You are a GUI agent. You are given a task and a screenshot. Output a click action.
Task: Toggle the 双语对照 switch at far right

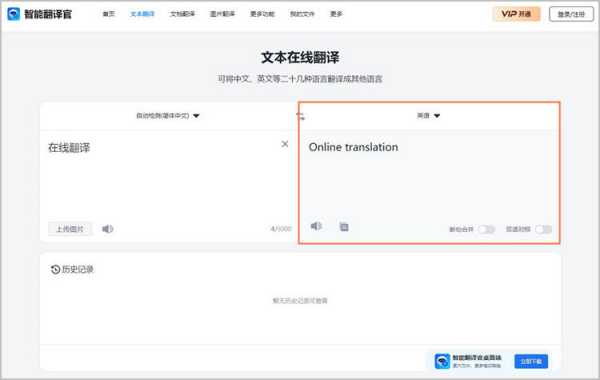(543, 229)
